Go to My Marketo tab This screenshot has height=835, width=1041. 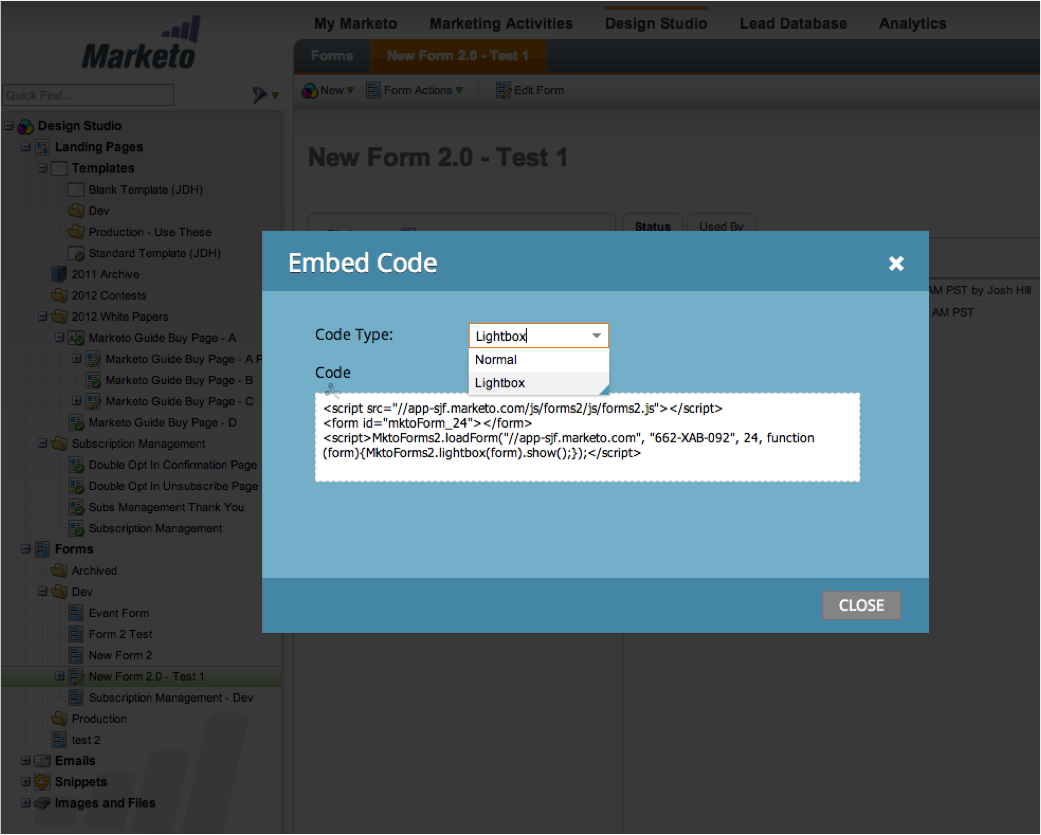tap(355, 23)
